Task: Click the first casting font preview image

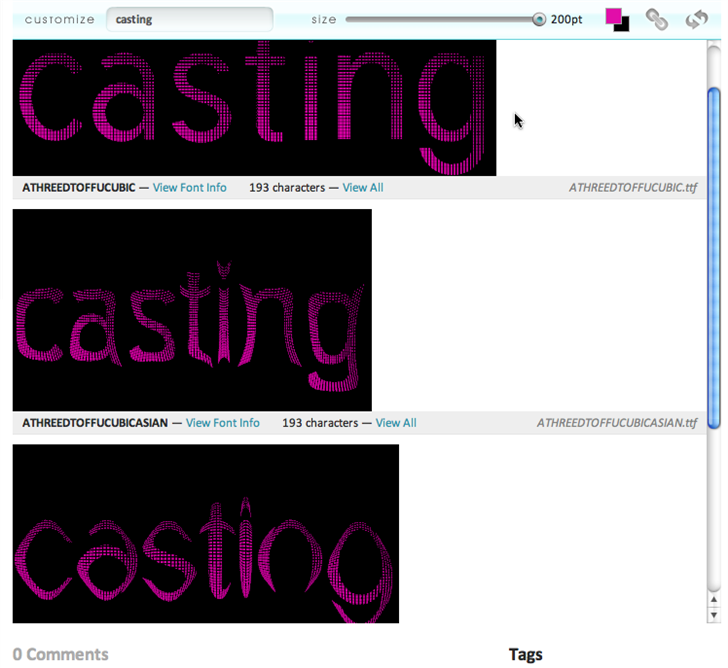Action: point(254,108)
